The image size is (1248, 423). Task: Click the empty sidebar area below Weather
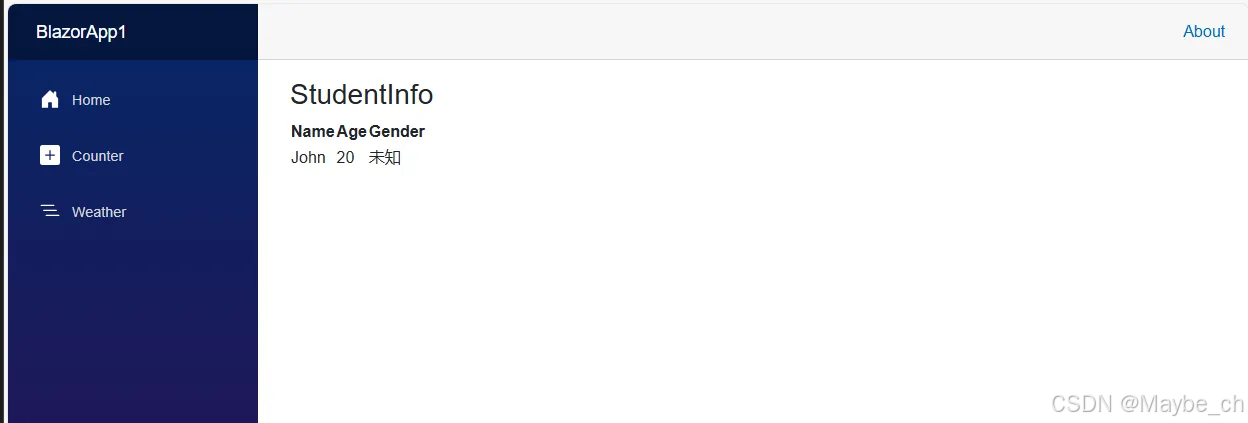pyautogui.click(x=132, y=330)
